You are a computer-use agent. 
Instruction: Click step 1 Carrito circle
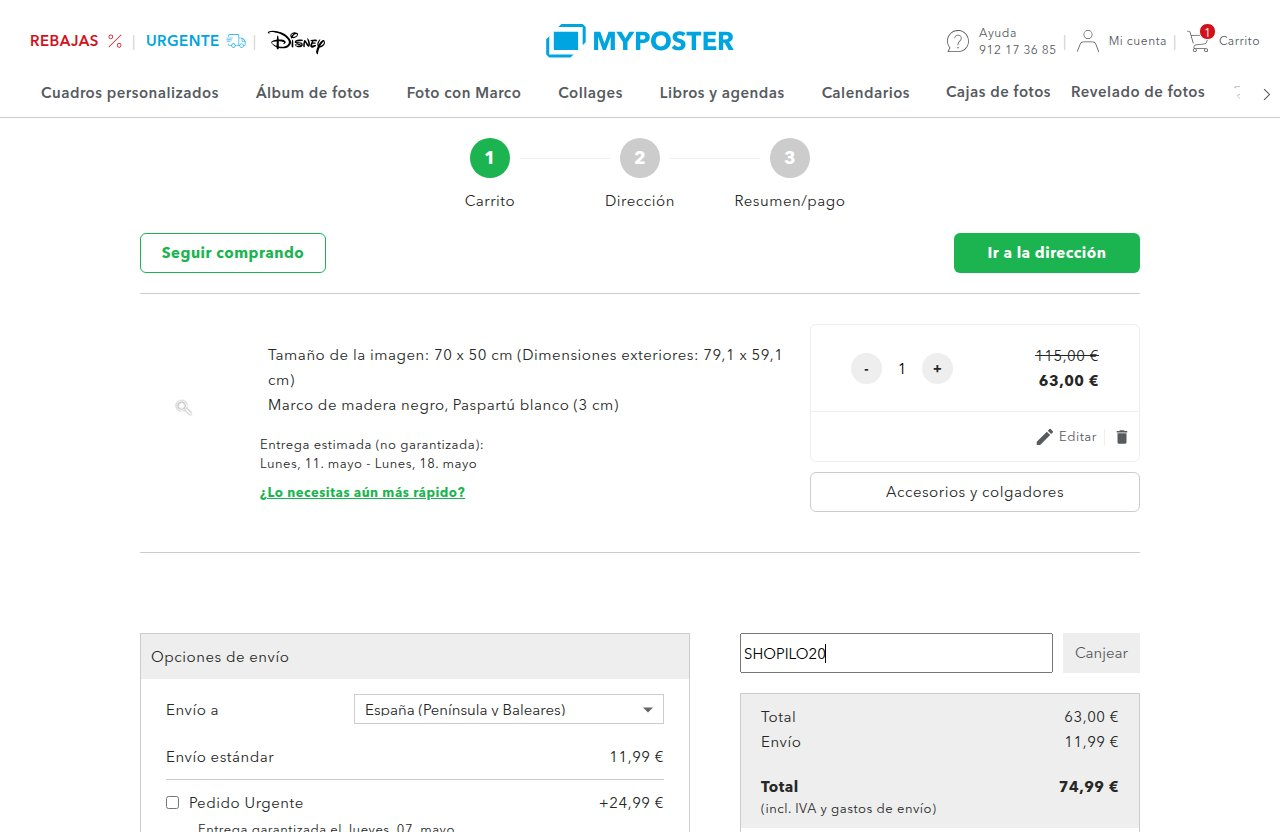pos(490,158)
